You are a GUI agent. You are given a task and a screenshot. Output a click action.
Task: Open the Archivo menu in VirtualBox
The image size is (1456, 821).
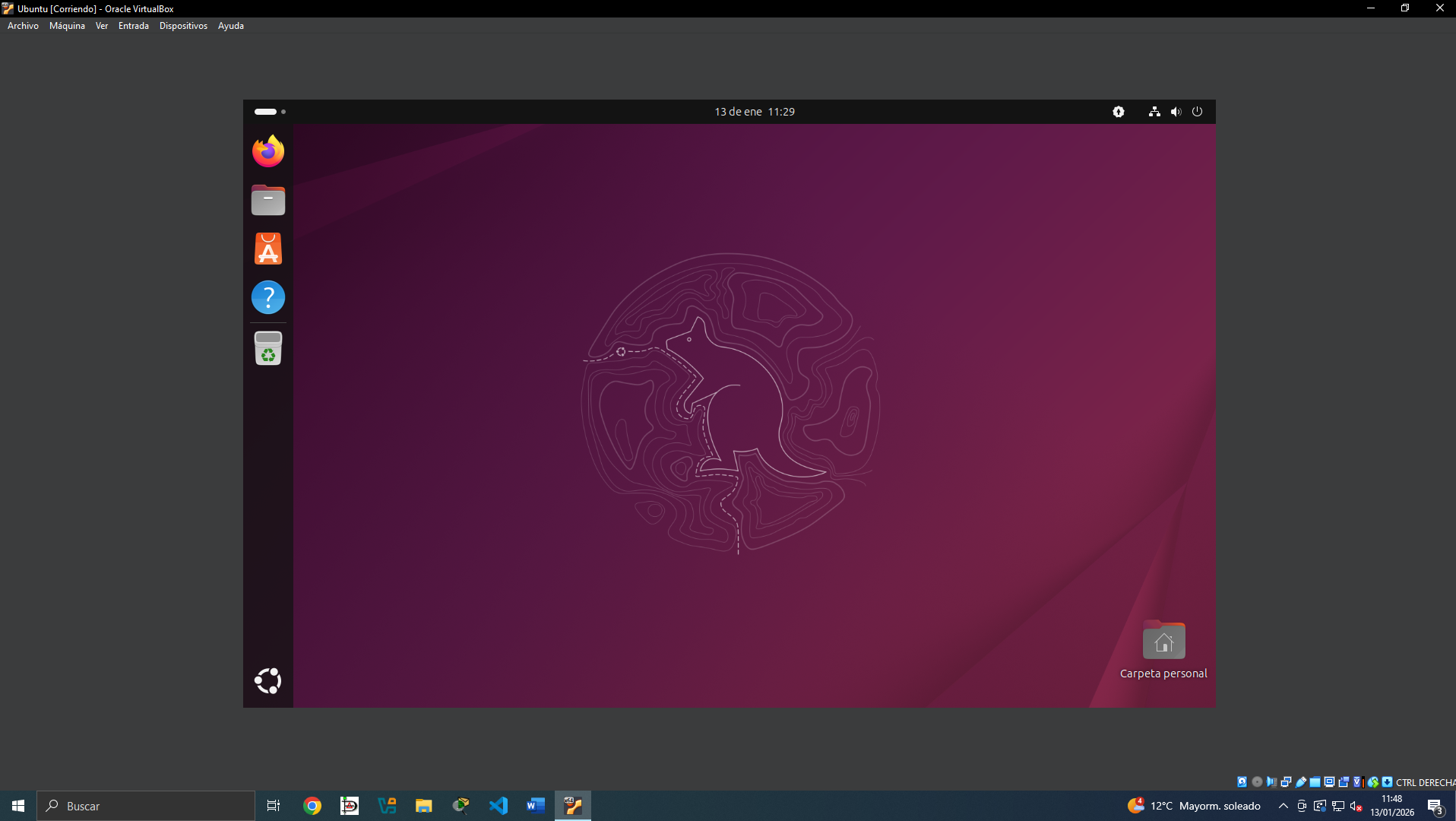(x=23, y=26)
